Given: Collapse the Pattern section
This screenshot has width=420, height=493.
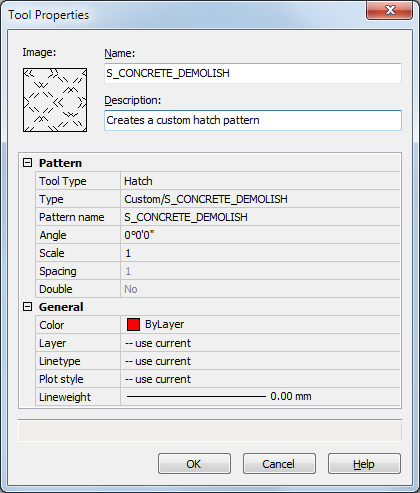Looking at the screenshot, I should [x=28, y=163].
